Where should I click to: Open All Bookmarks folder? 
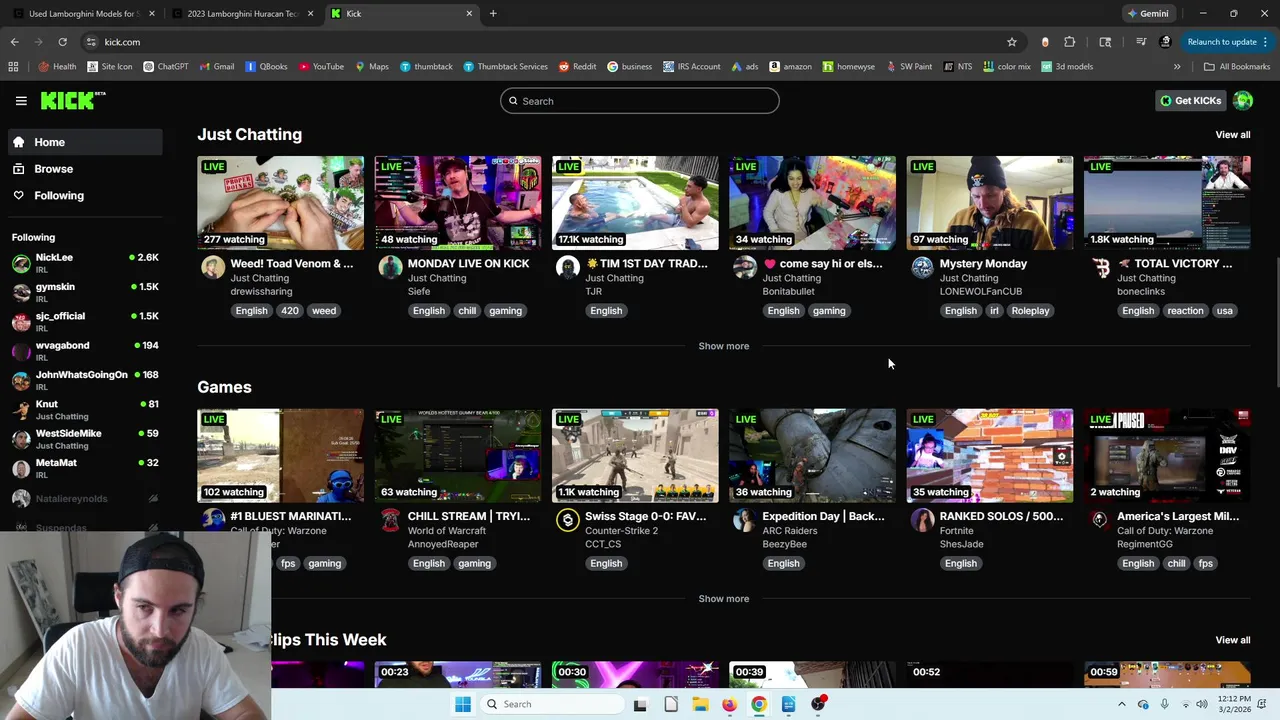click(x=1237, y=67)
